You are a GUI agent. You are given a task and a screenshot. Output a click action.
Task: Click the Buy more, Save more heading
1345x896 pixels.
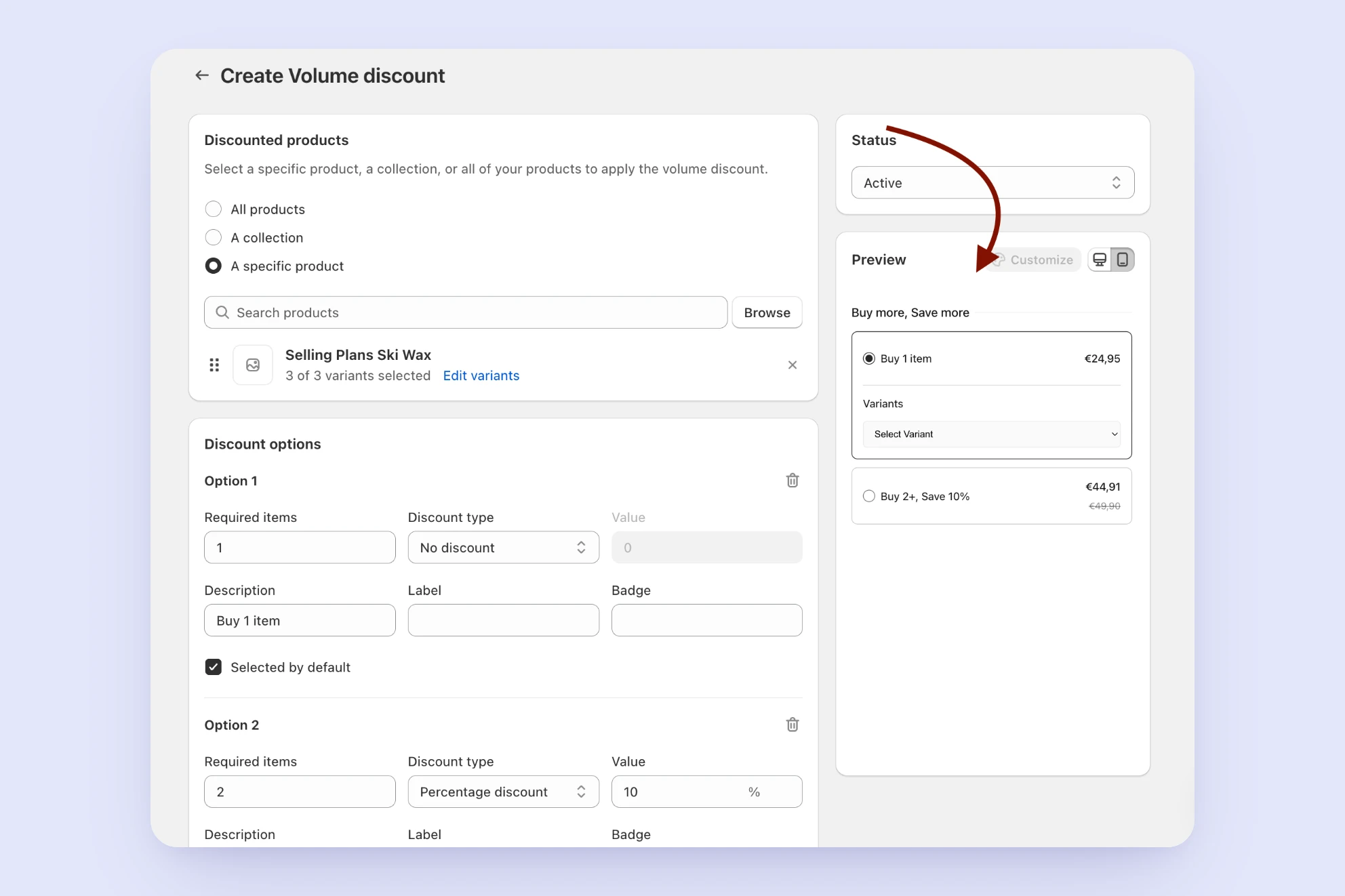point(910,312)
